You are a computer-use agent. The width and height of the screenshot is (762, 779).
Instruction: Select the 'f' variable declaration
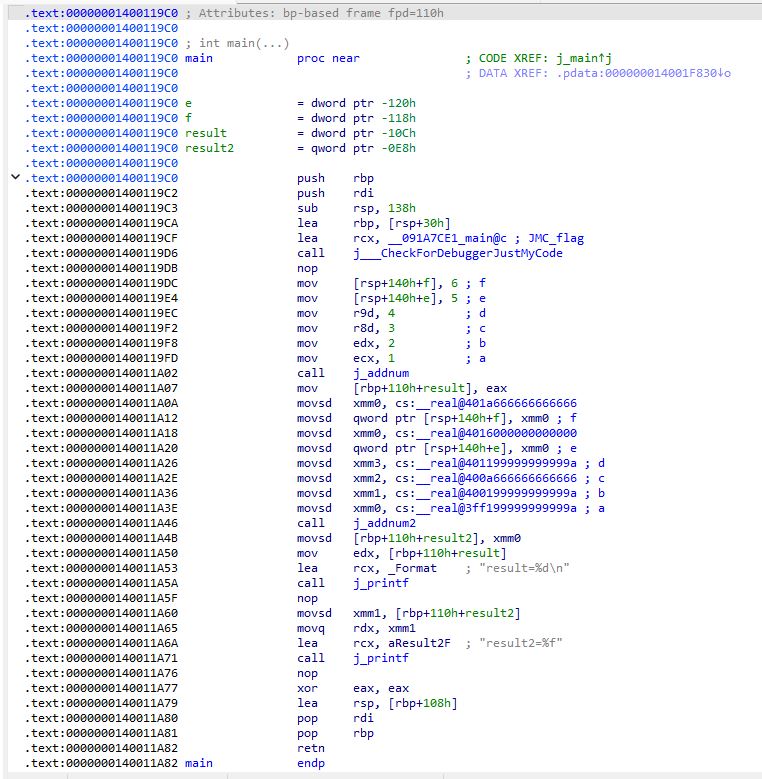(188, 118)
